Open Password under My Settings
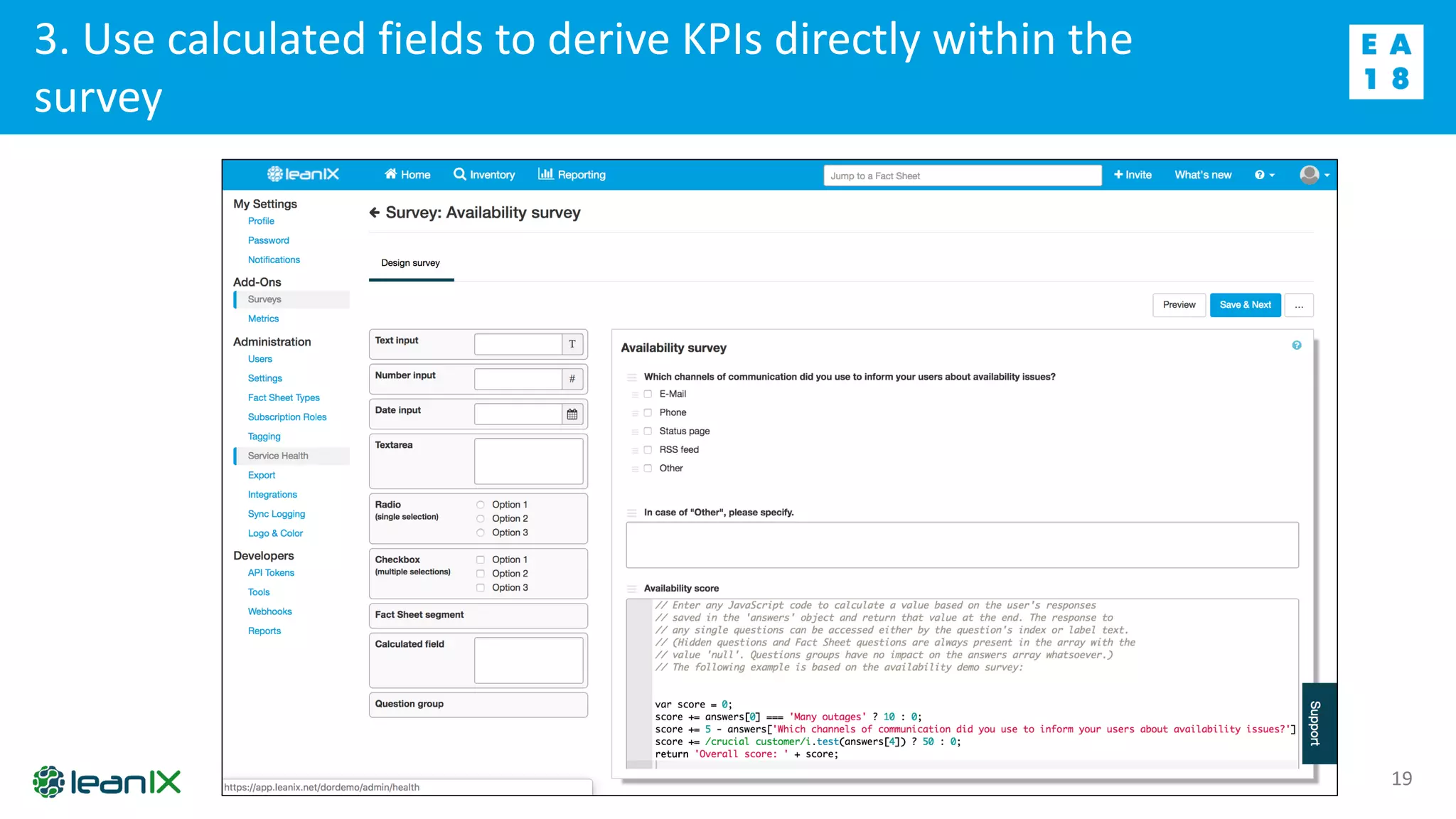 268,240
